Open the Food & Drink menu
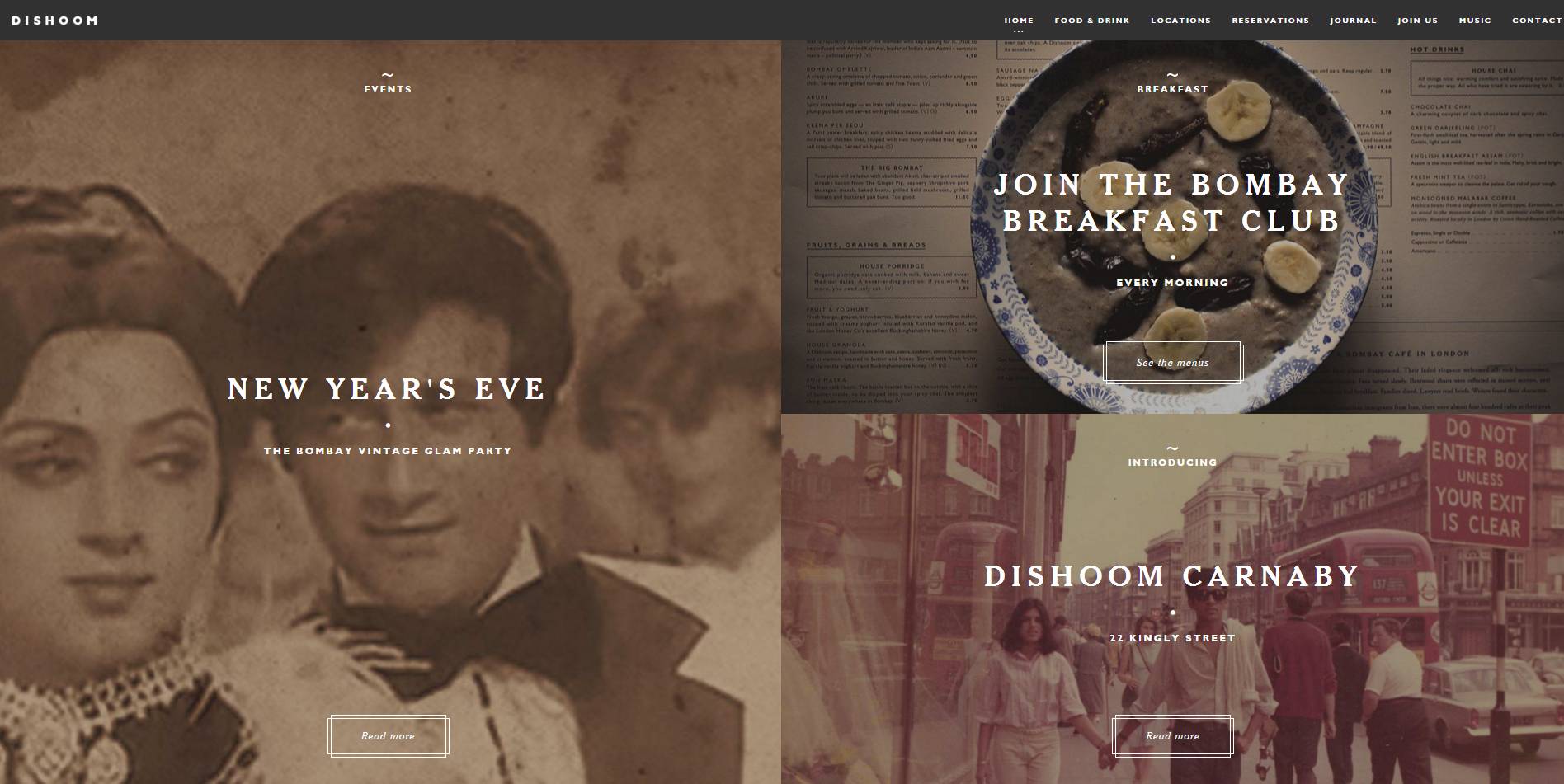The height and width of the screenshot is (784, 1564). [1092, 21]
